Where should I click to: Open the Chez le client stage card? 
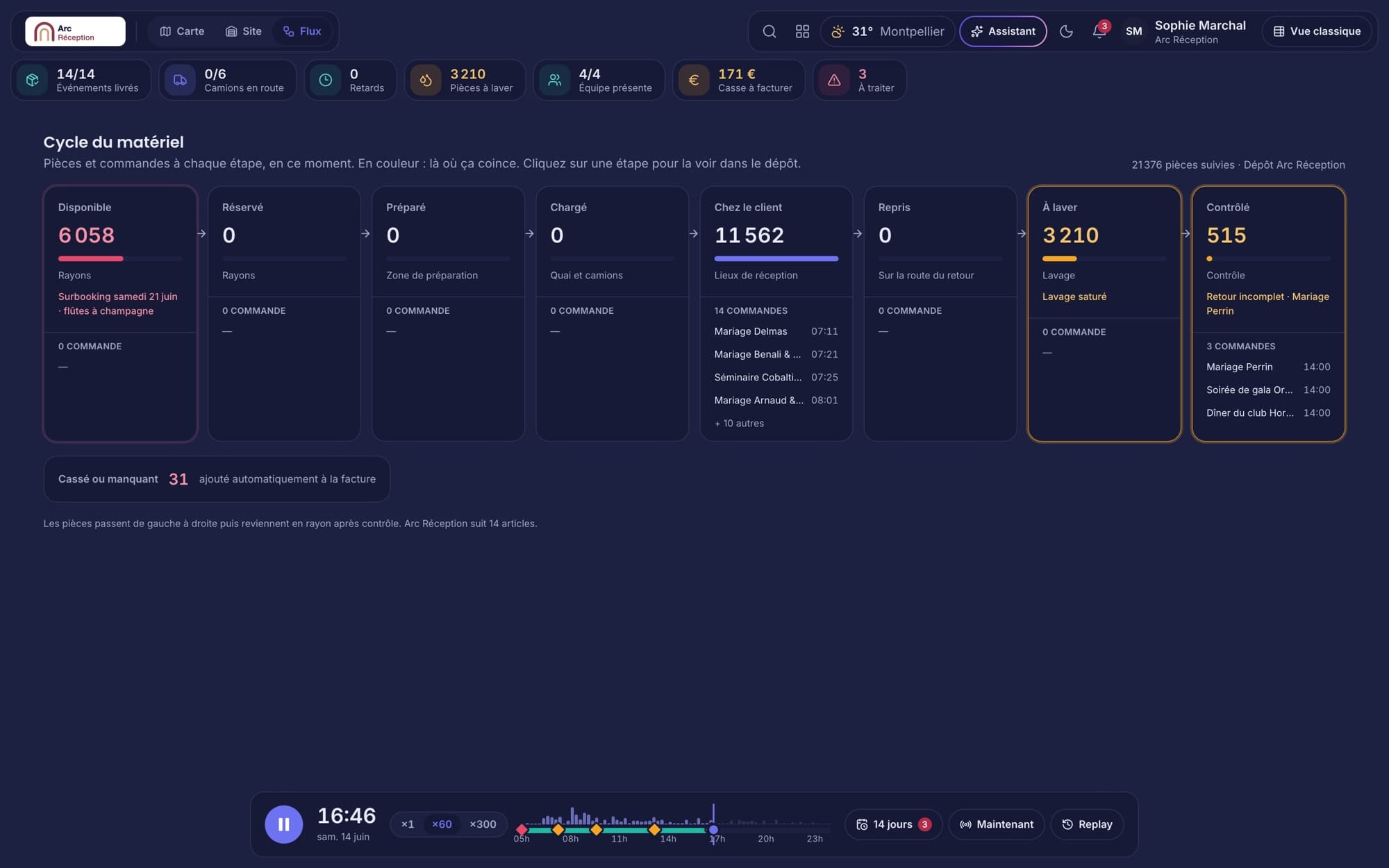coord(776,313)
